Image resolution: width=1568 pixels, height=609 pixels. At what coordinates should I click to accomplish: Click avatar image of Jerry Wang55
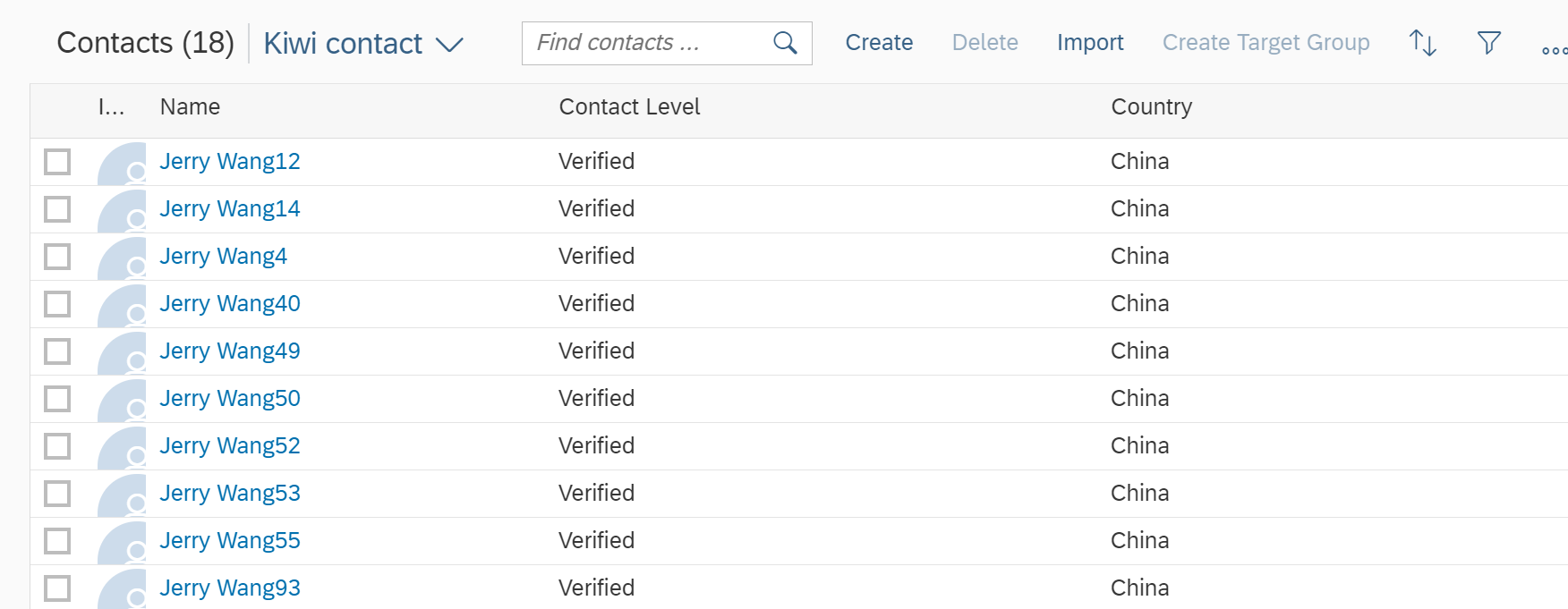[x=122, y=542]
